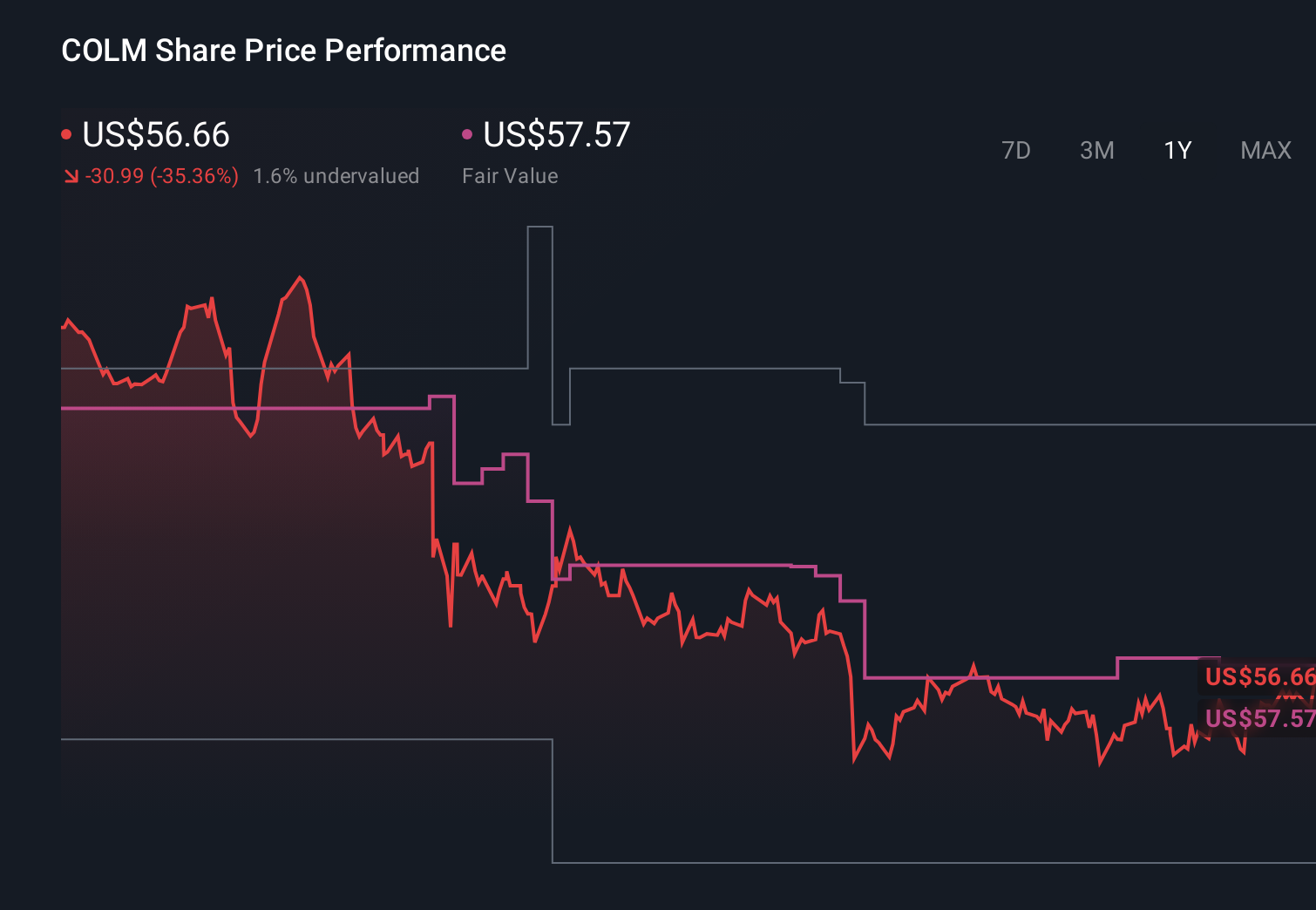Select the 3M time range view
1316x910 pixels.
point(1096,150)
